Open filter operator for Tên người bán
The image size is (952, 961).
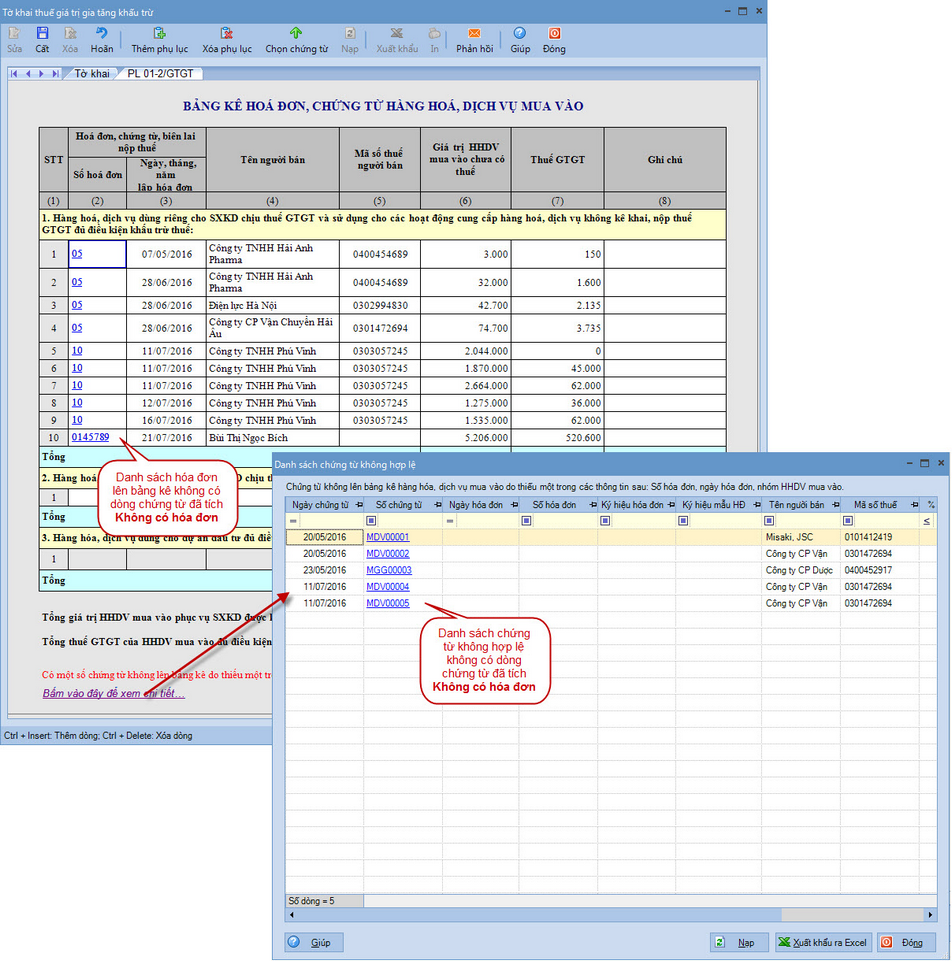point(769,521)
